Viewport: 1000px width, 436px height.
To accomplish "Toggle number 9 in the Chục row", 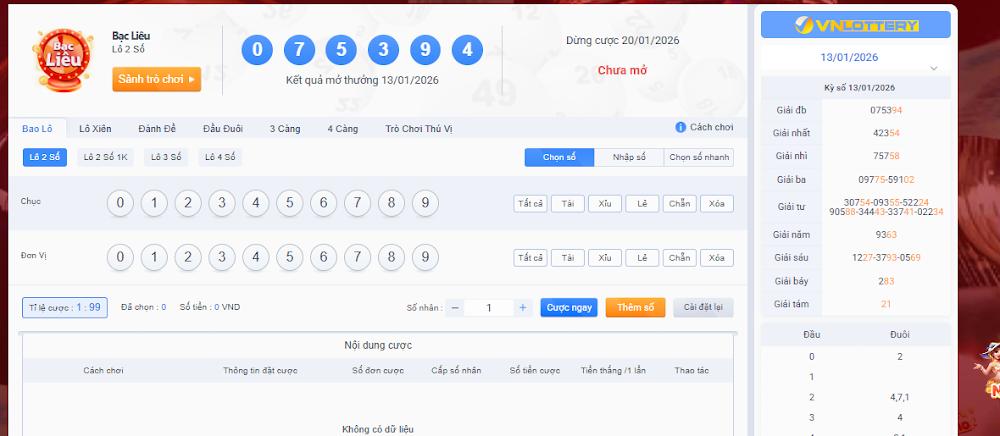I will tap(425, 203).
